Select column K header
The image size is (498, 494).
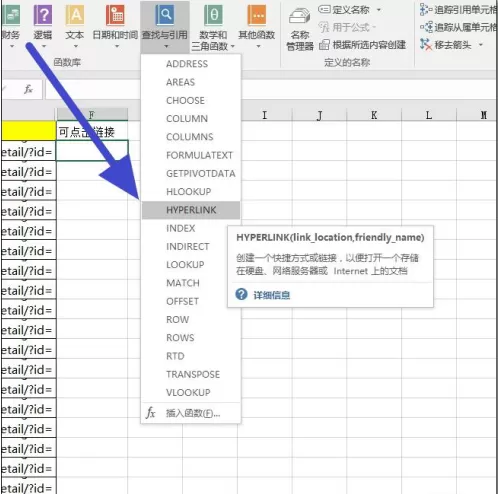374,115
